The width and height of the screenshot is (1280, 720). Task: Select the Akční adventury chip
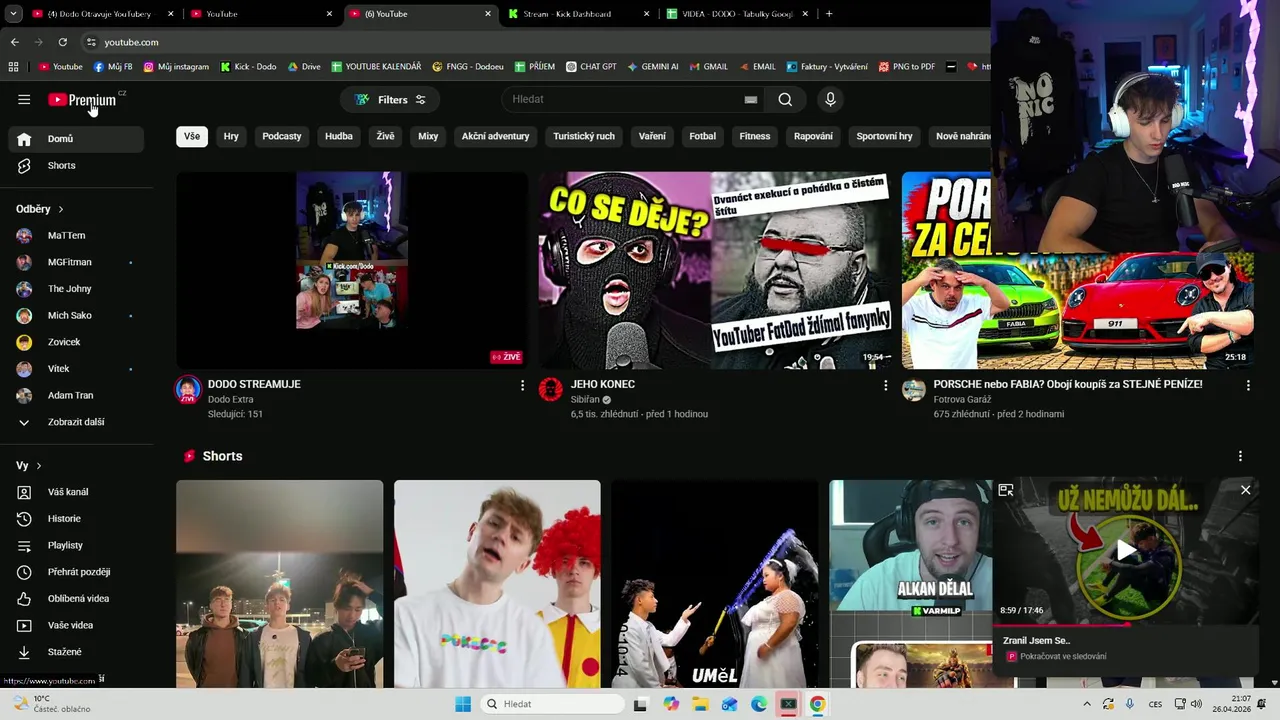[x=495, y=136]
